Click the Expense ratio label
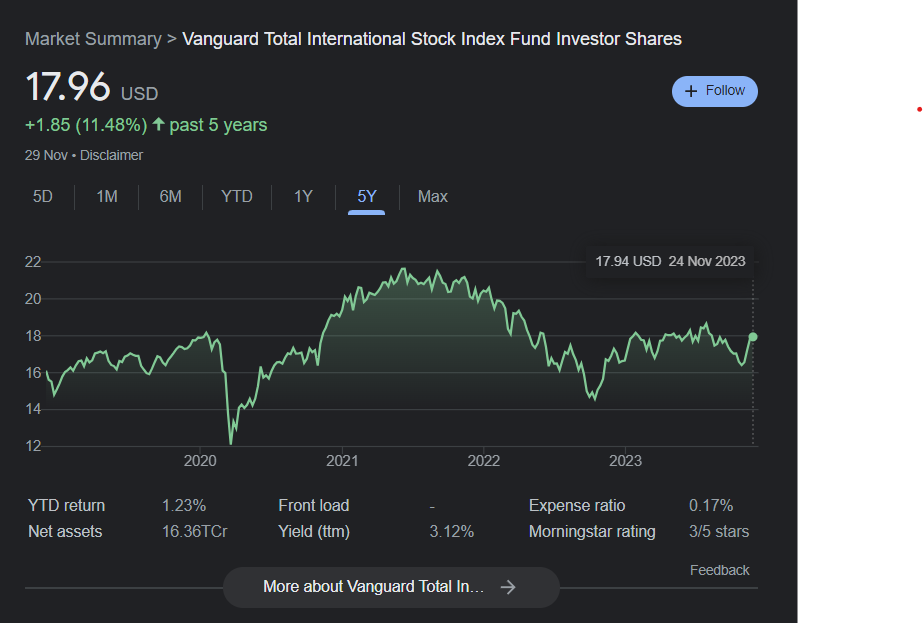The height and width of the screenshot is (623, 923). [x=577, y=505]
